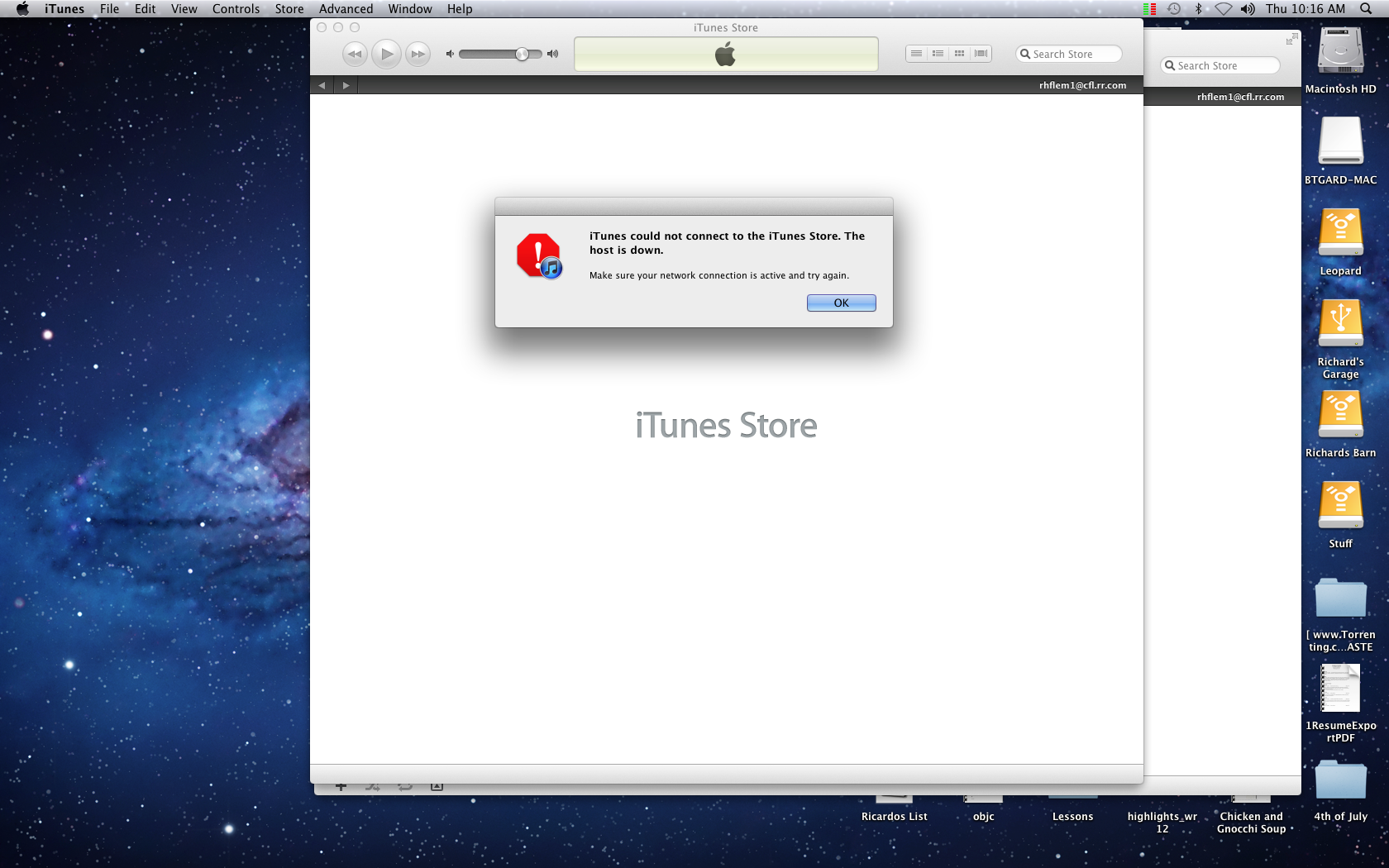This screenshot has width=1389, height=868.
Task: Select the Leopard FireWire drive icon
Action: pos(1340,232)
